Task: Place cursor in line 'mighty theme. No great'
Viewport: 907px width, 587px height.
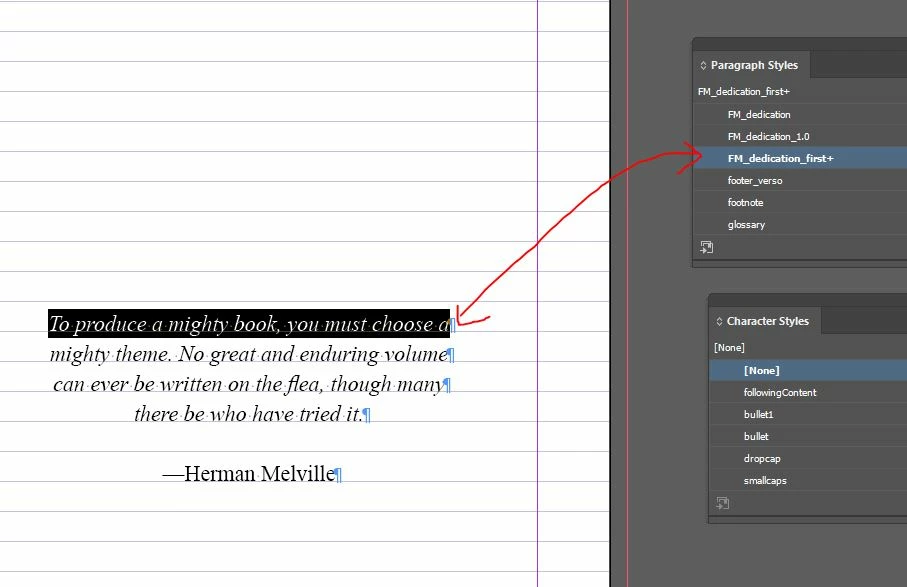Action: 249,354
